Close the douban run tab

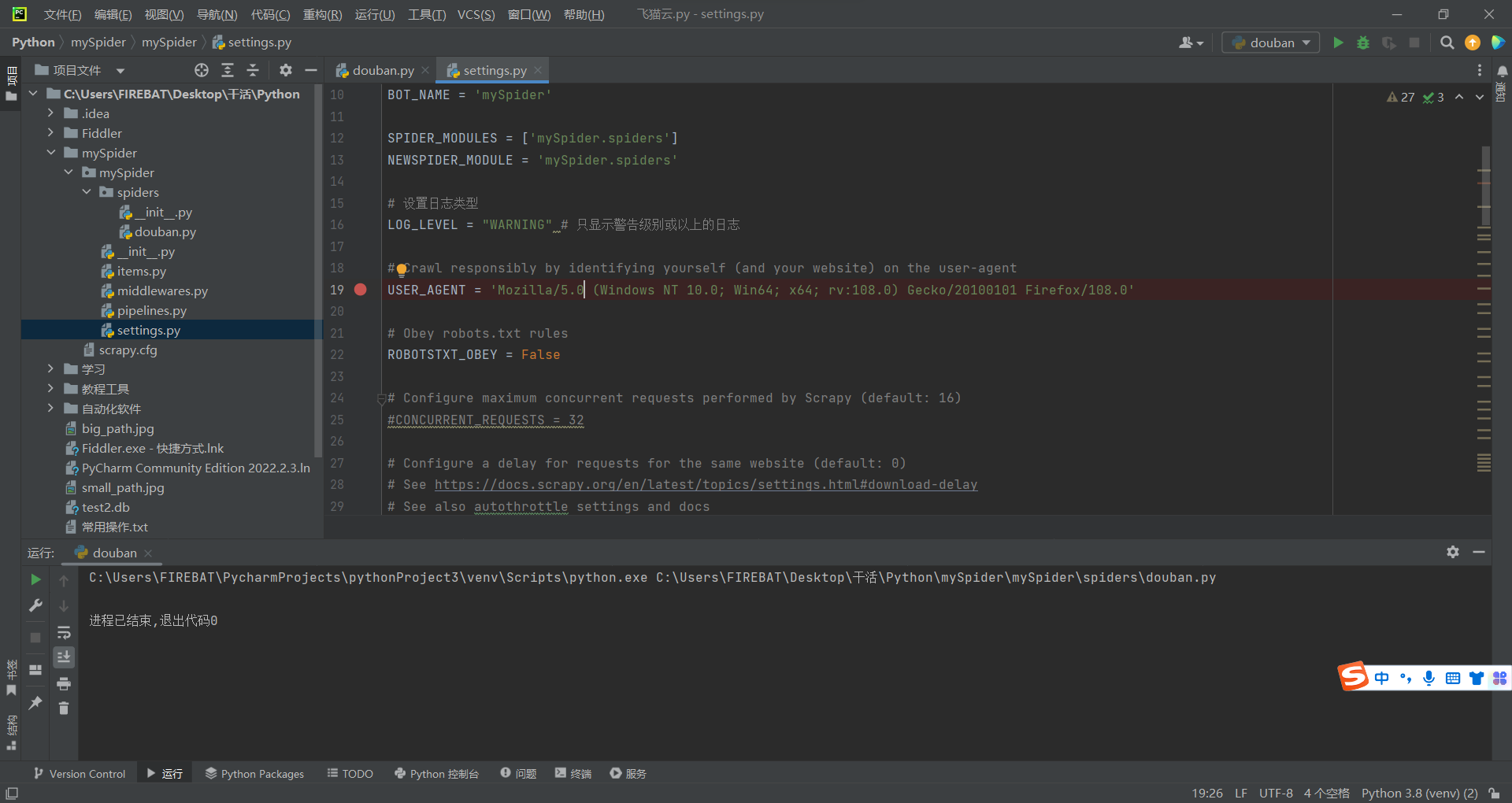(148, 553)
